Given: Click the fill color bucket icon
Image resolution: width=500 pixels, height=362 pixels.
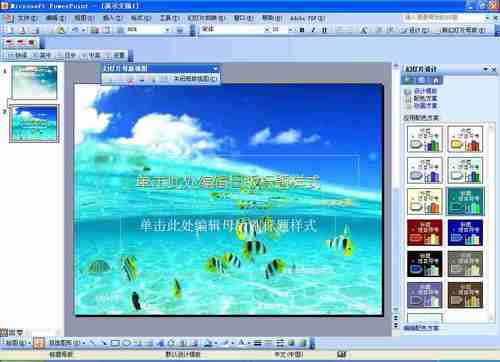Looking at the screenshot, I should [209, 343].
